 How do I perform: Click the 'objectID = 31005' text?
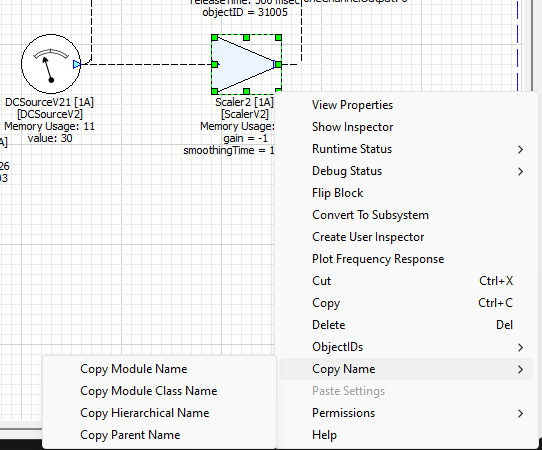245,12
